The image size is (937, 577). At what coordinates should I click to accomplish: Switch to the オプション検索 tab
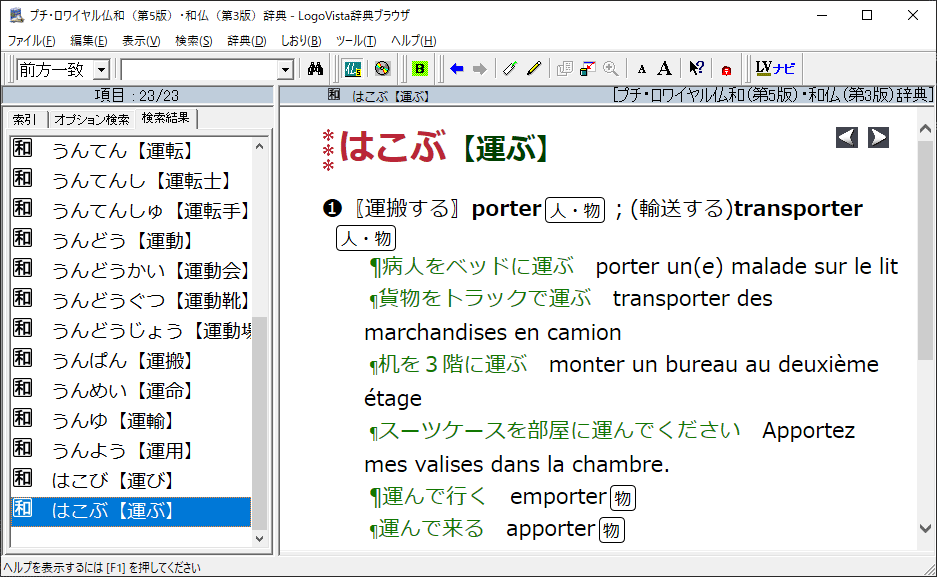click(x=91, y=119)
